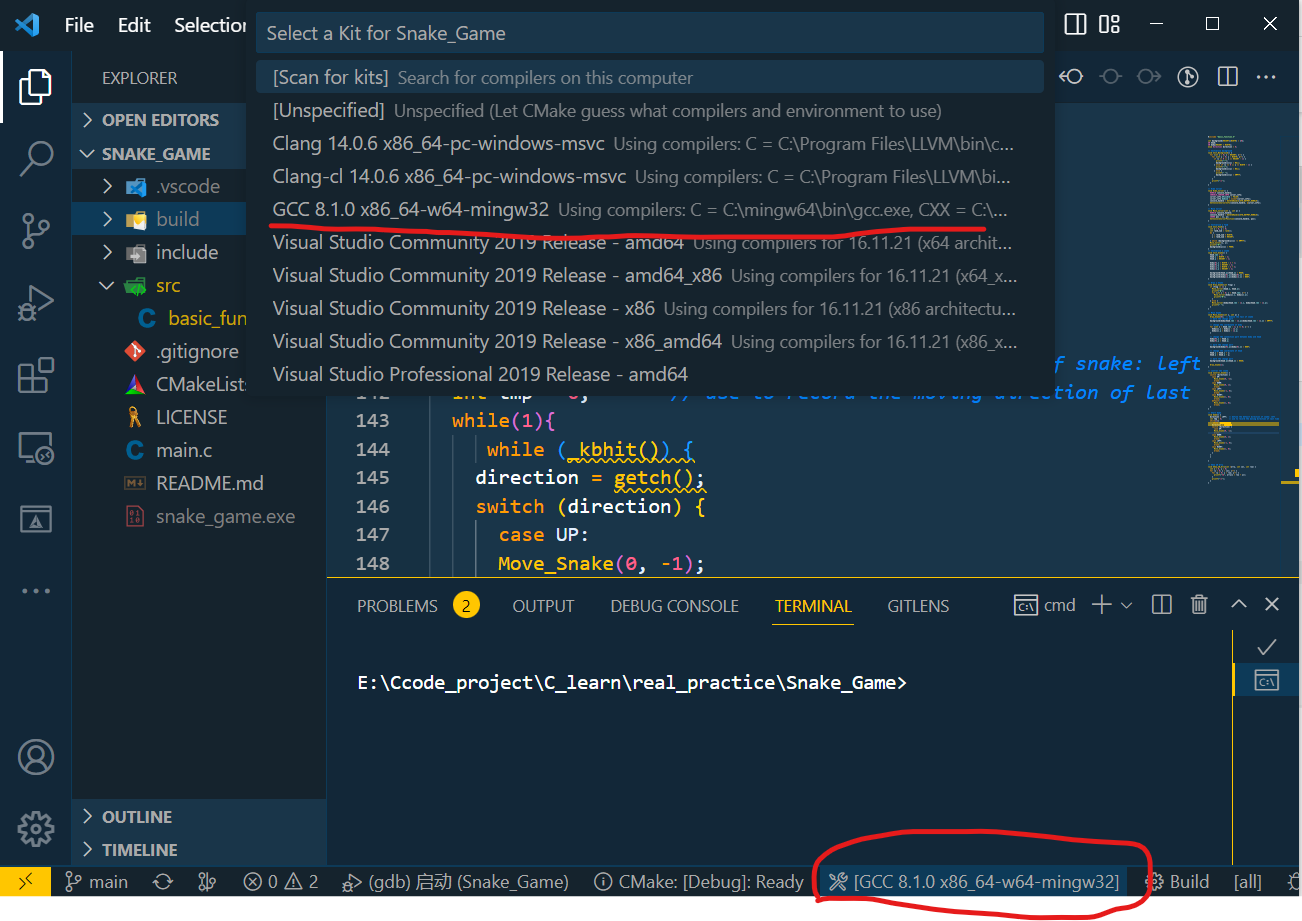
Task: Open the Remote Explorer sidebar icon
Action: click(x=35, y=448)
